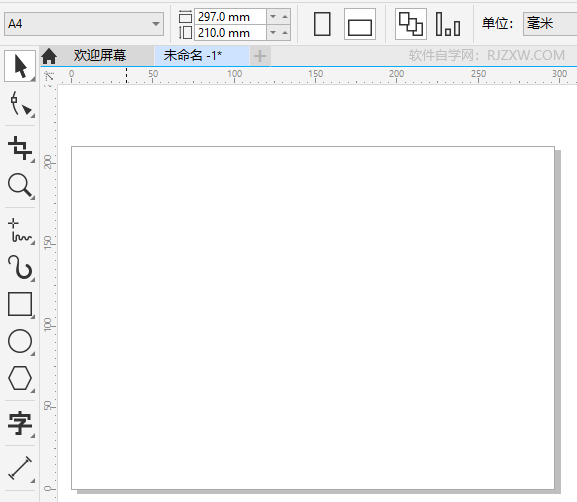Select the Polygon hexagon tool
The width and height of the screenshot is (577, 502).
(20, 378)
